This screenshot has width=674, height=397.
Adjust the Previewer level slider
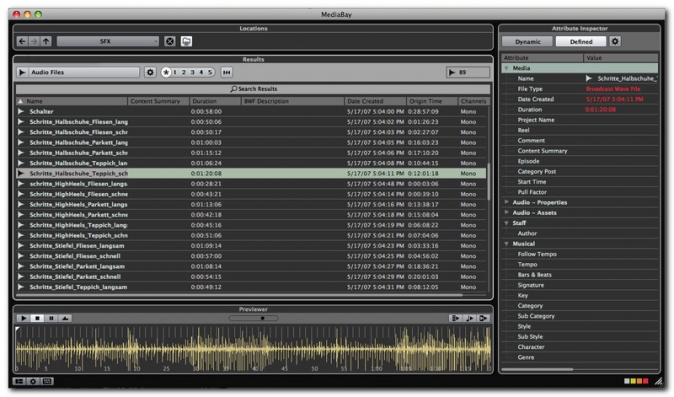[x=254, y=318]
